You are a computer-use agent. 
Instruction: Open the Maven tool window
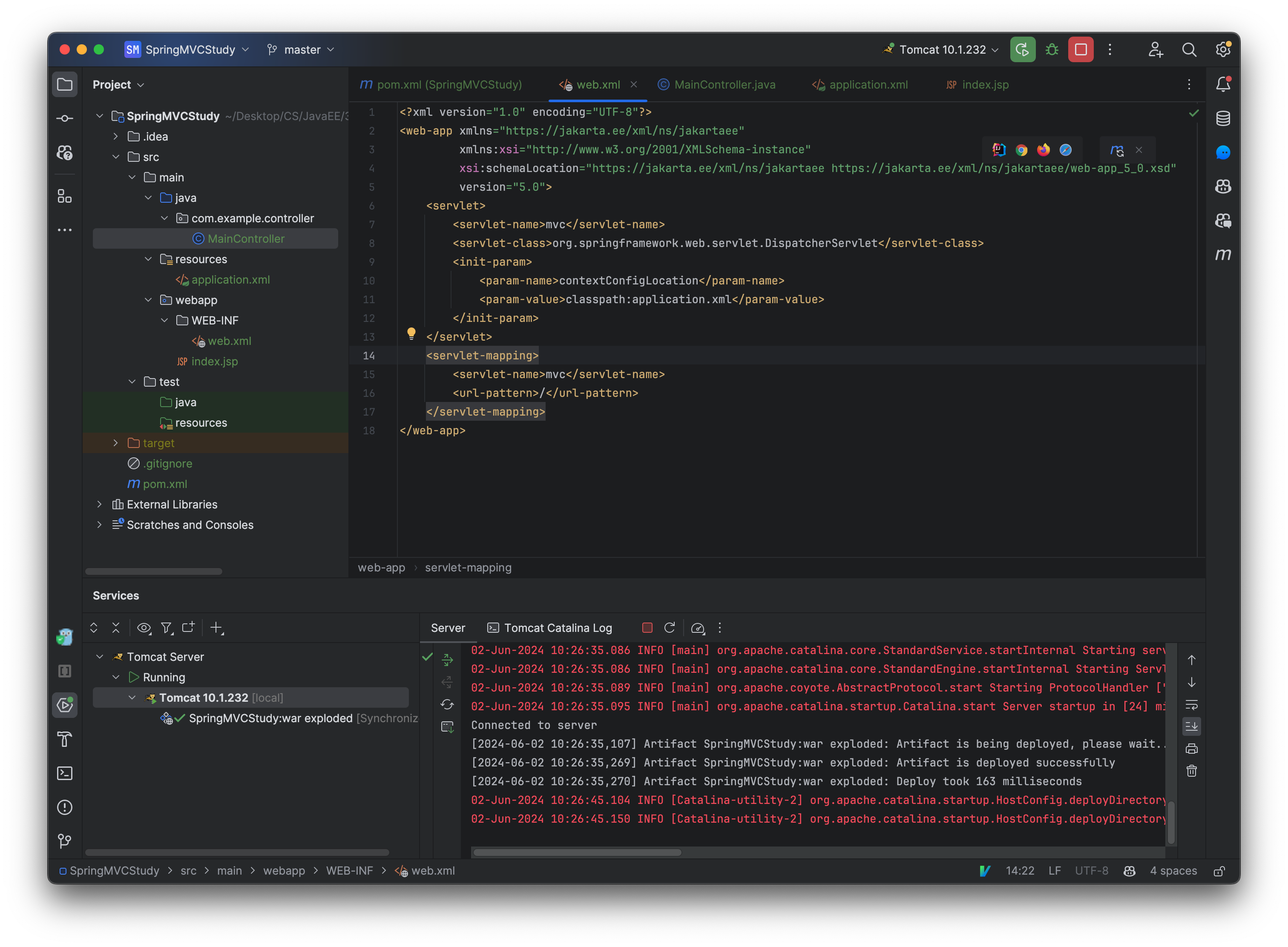coord(1223,255)
